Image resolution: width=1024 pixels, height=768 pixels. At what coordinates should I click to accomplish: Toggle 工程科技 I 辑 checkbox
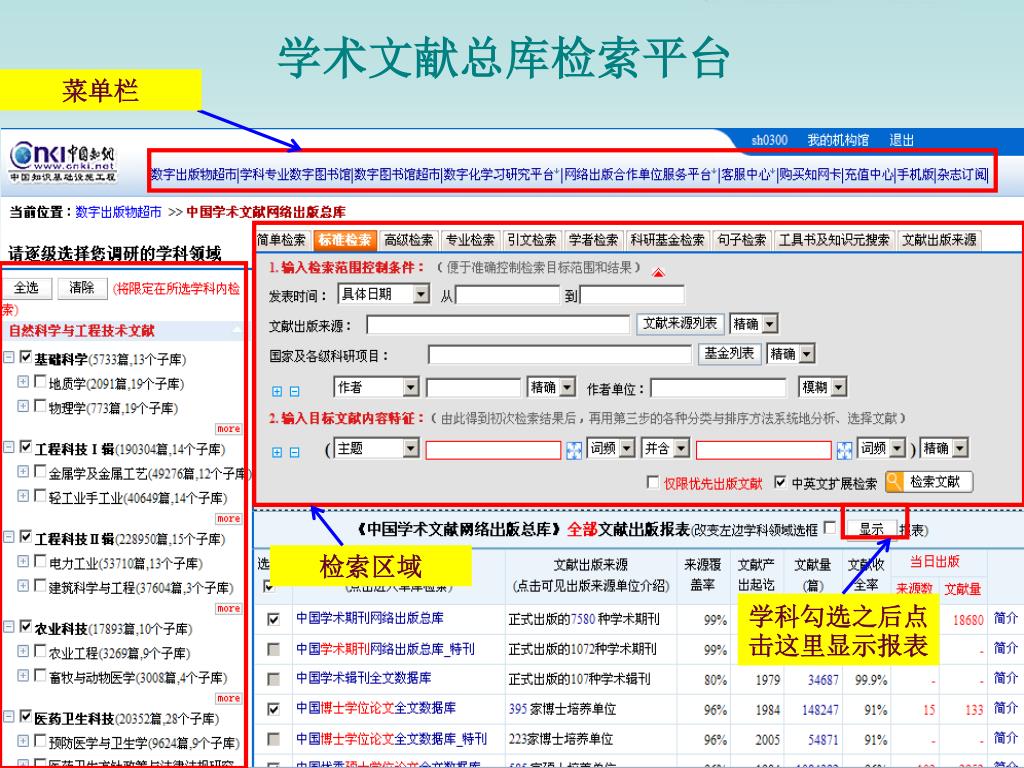tap(25, 447)
